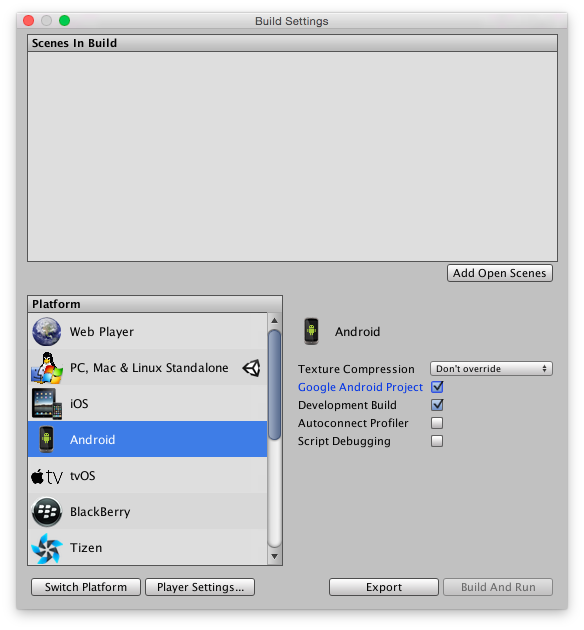The image size is (584, 630).
Task: Click the Development Build label
Action: coord(347,405)
